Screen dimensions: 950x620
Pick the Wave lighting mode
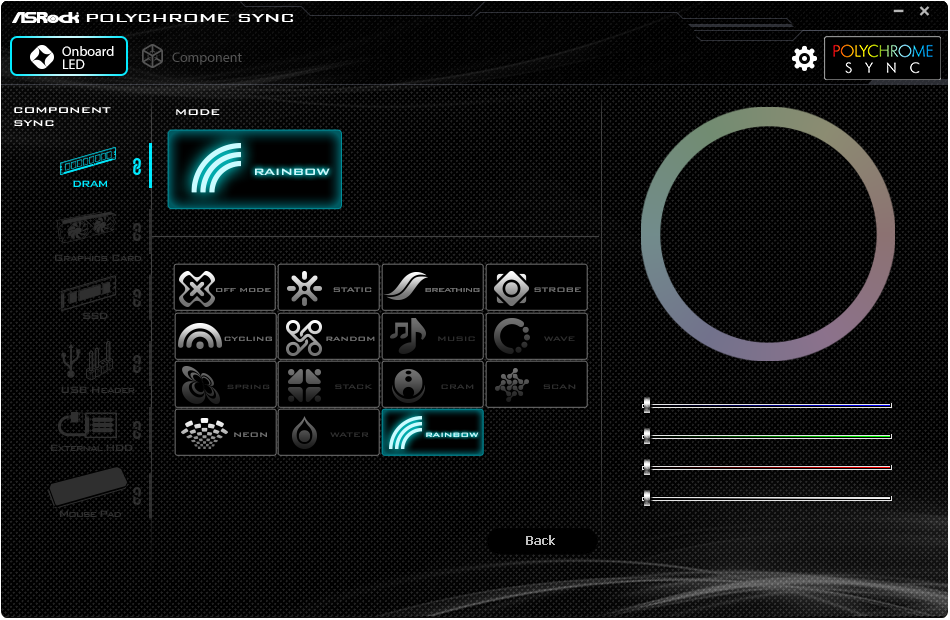click(x=537, y=336)
